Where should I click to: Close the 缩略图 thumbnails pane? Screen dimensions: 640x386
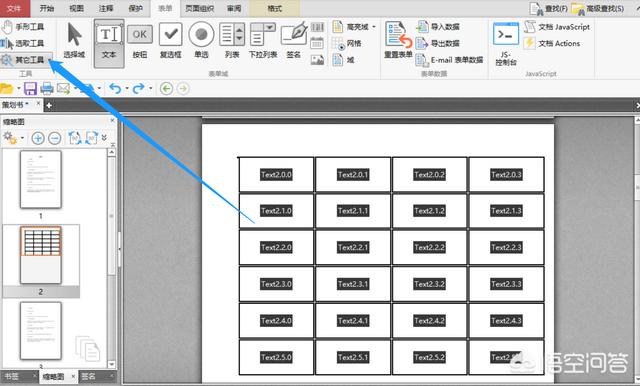pos(112,120)
